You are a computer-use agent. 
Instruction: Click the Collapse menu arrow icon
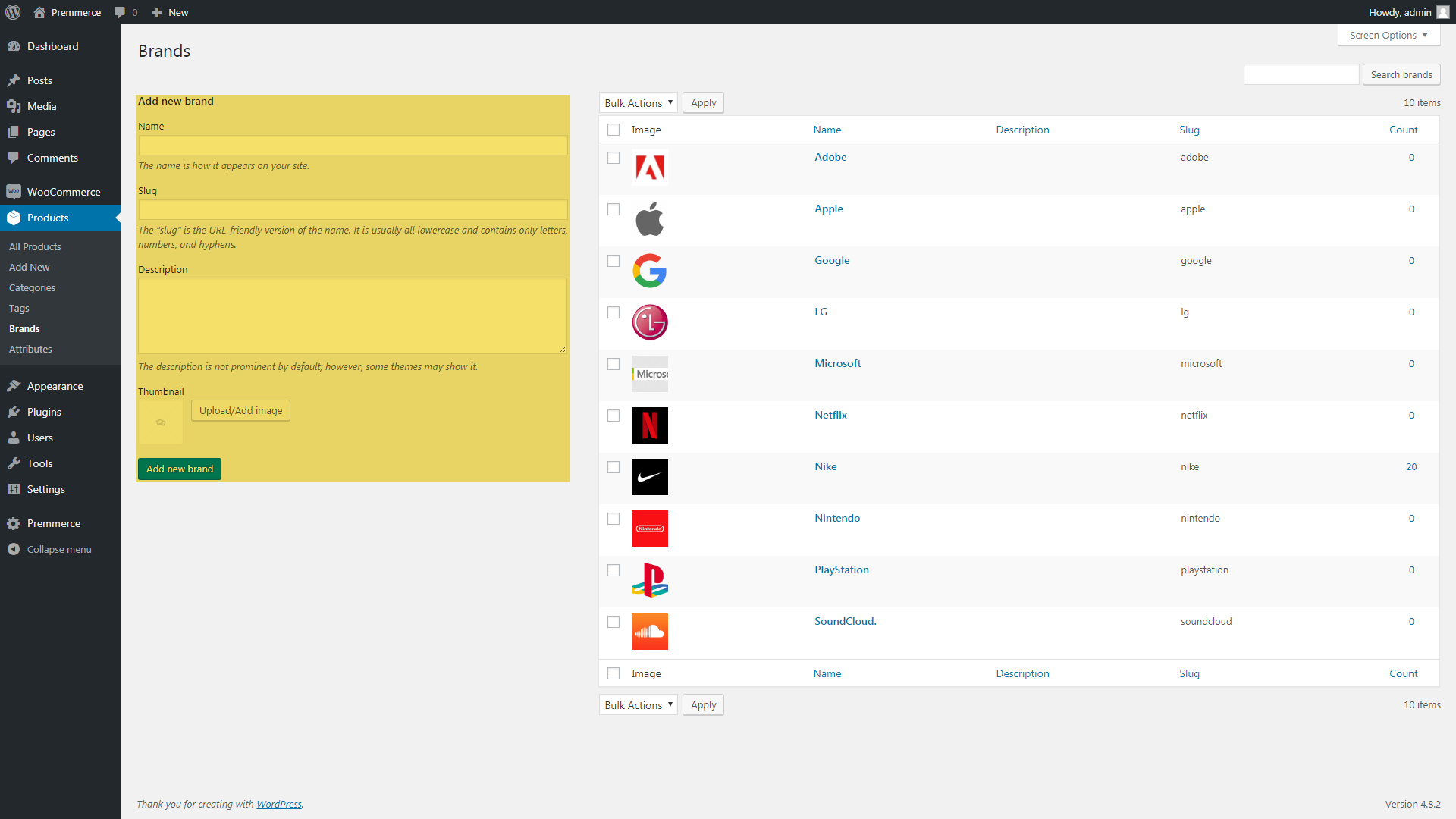14,549
